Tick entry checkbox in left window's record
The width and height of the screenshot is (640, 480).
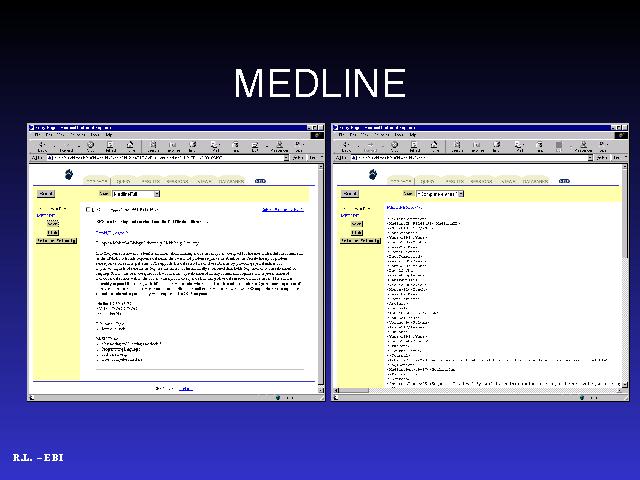tap(89, 209)
